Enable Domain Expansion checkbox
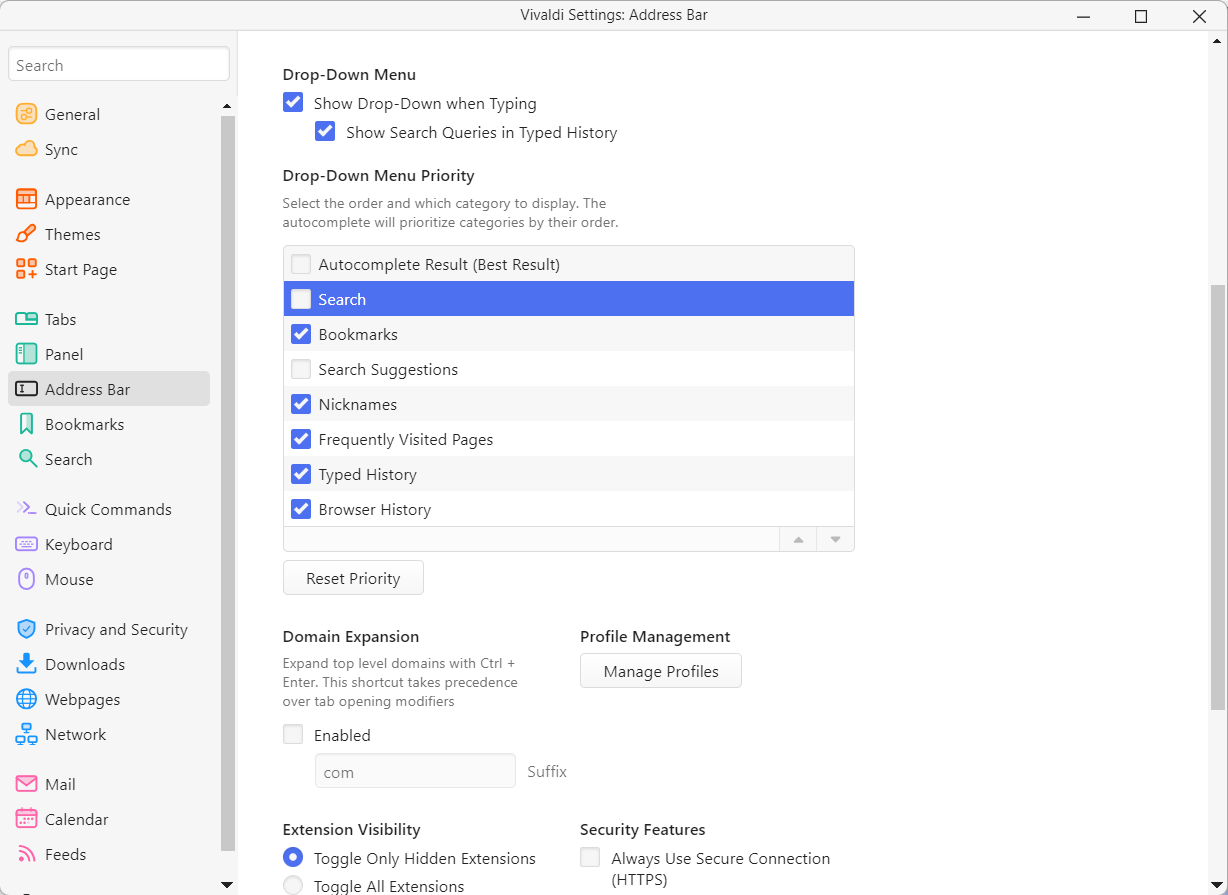 (293, 734)
